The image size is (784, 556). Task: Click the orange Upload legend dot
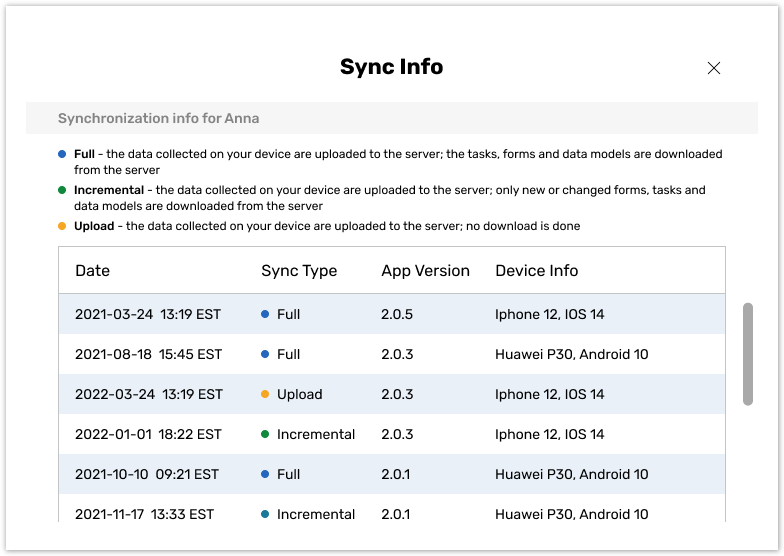(x=62, y=226)
